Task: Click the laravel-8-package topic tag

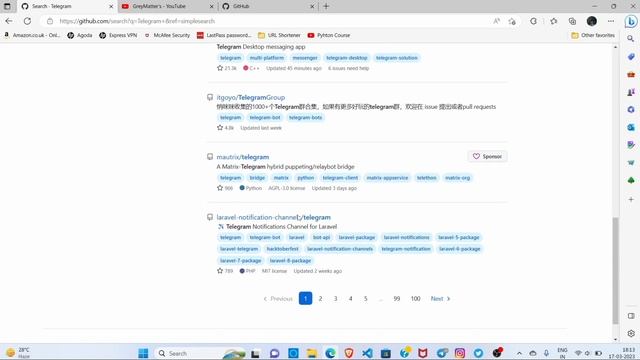Action: [x=291, y=260]
